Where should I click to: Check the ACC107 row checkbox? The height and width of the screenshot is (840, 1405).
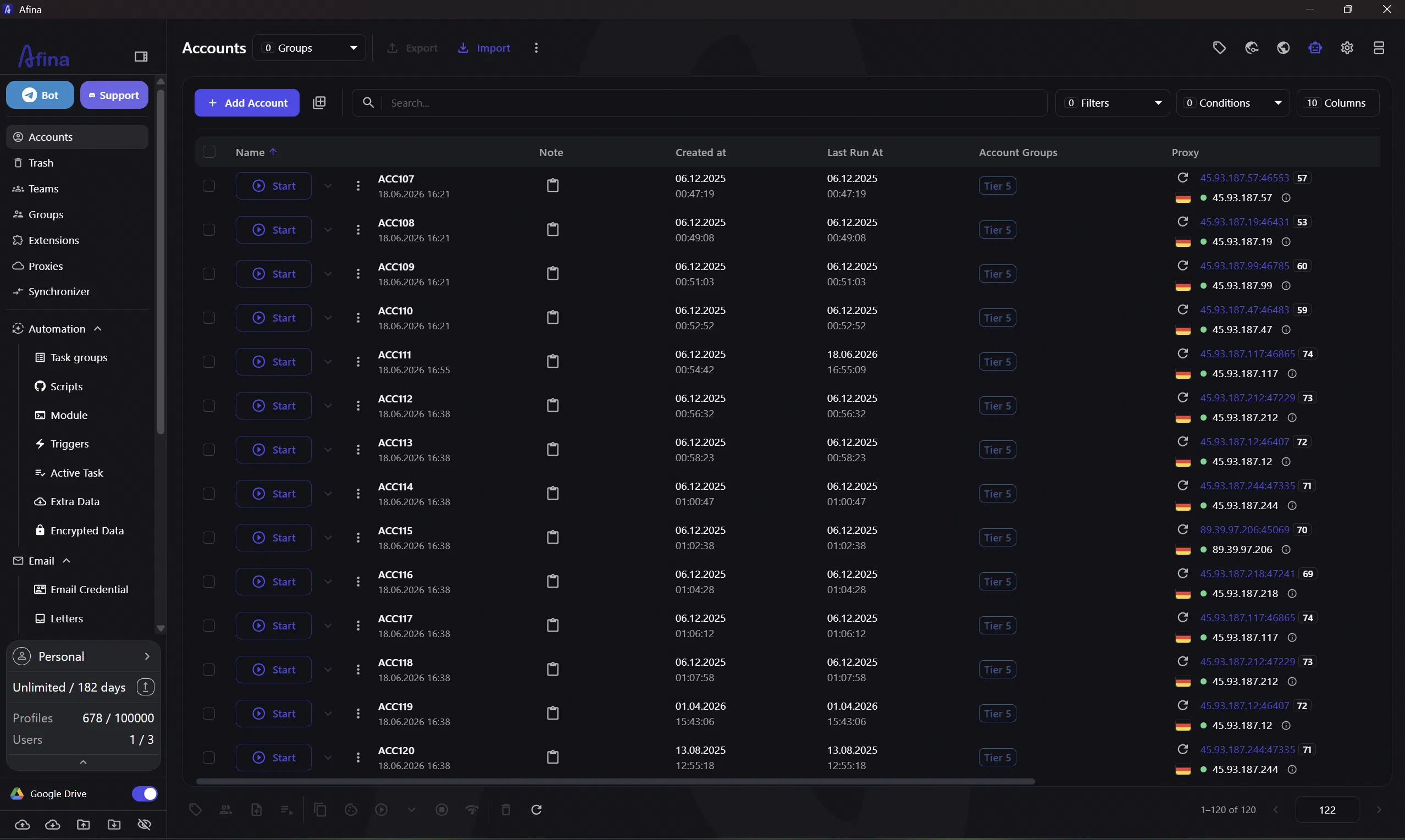pos(209,186)
